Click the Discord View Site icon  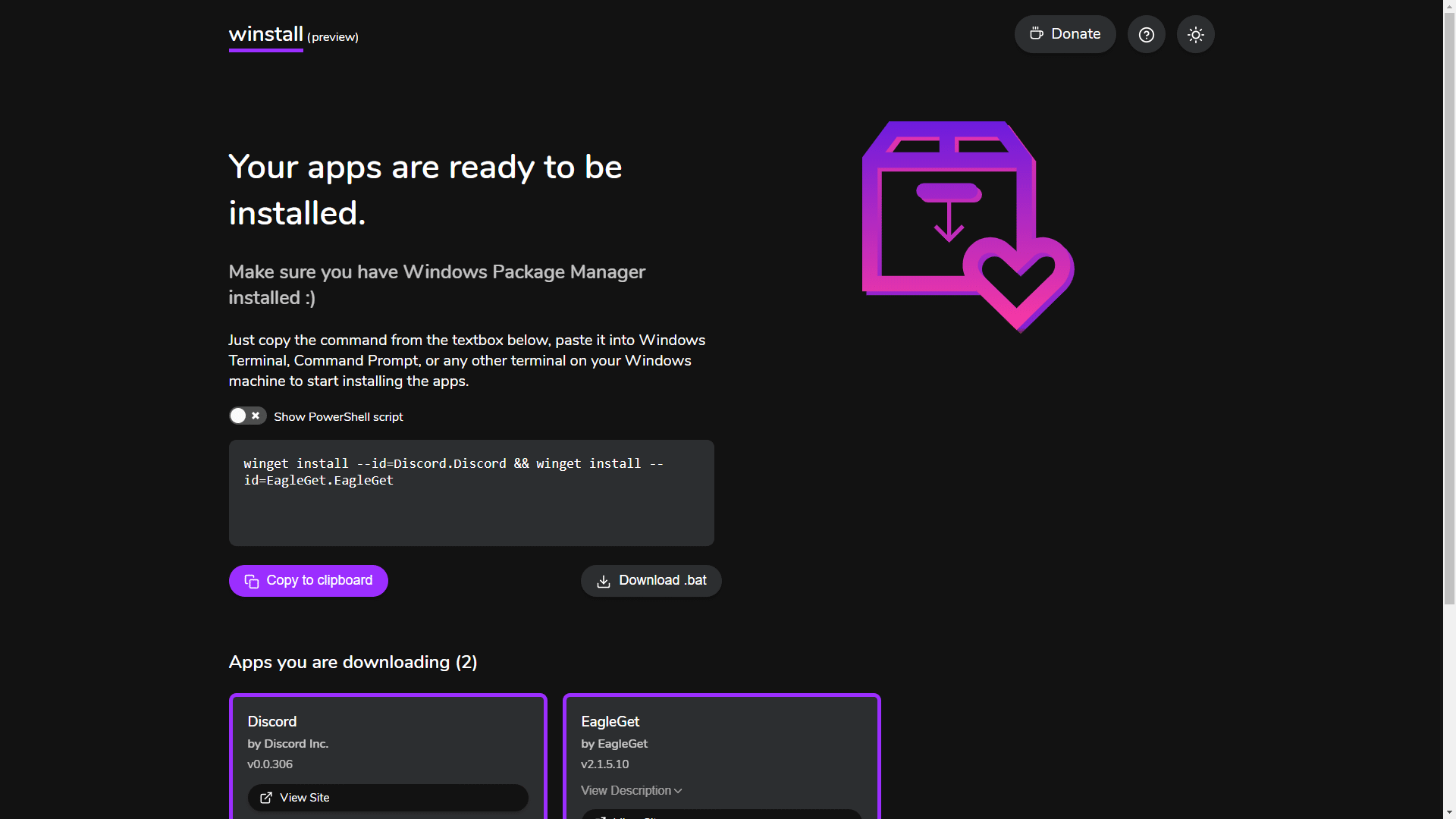(266, 798)
